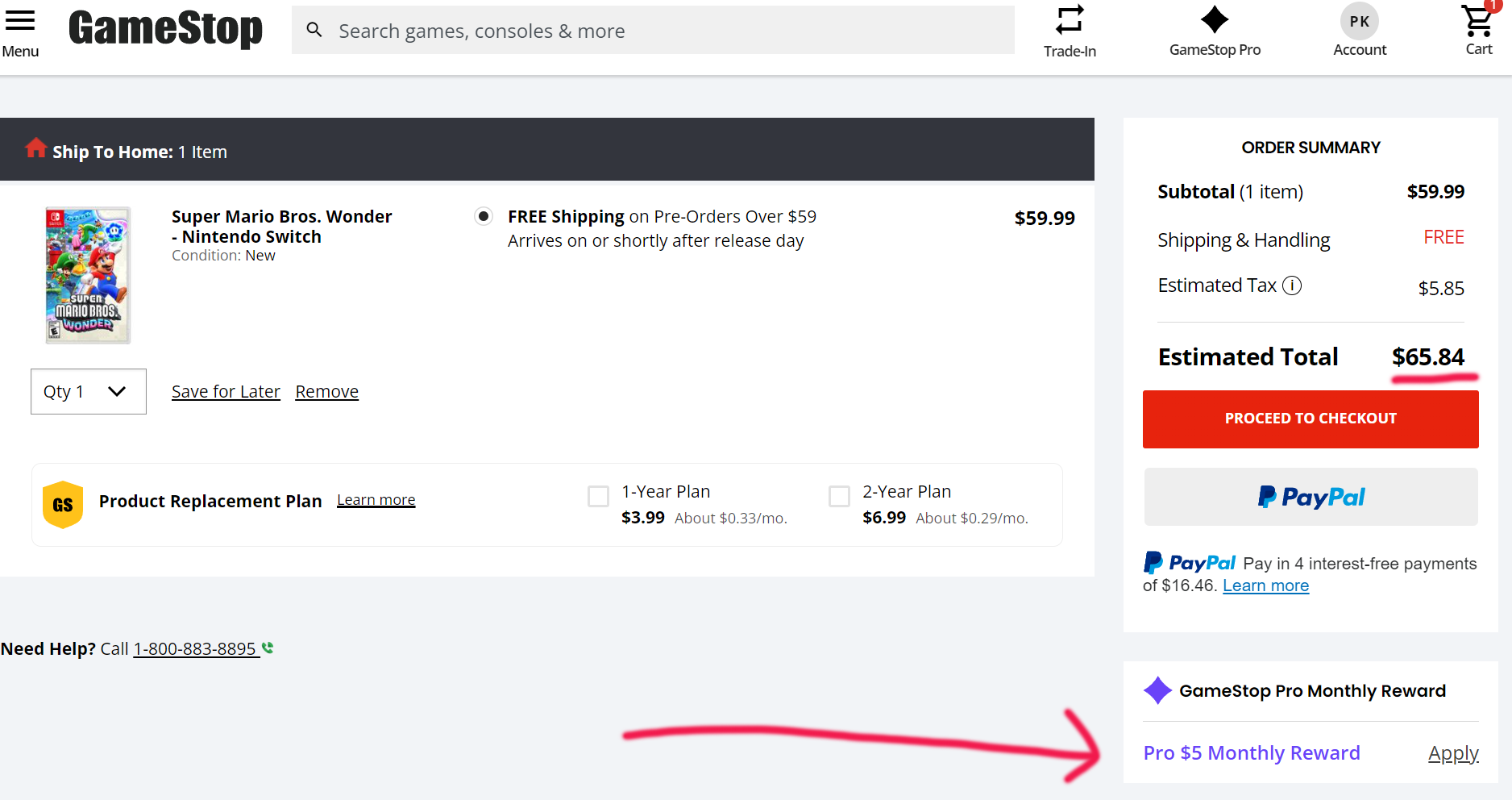This screenshot has height=800, width=1512.
Task: Open the Super Mario Bros. Wonder thumbnail
Action: [88, 275]
